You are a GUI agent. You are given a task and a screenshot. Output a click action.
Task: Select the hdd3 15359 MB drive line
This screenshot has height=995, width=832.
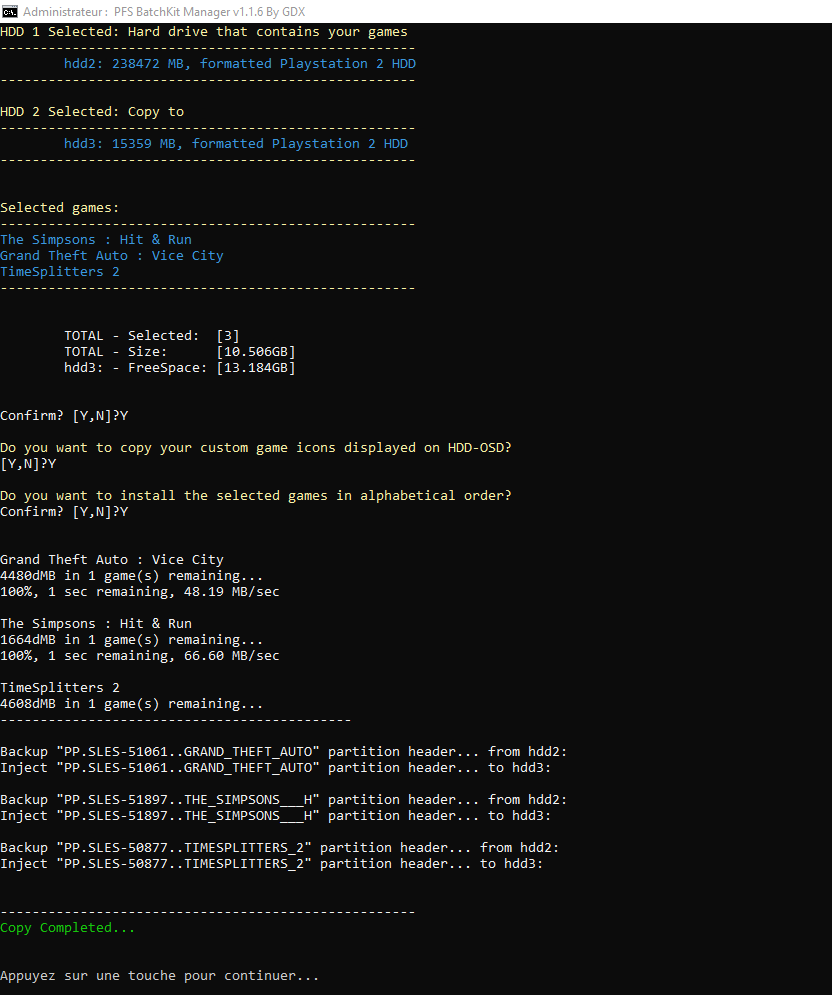click(235, 144)
